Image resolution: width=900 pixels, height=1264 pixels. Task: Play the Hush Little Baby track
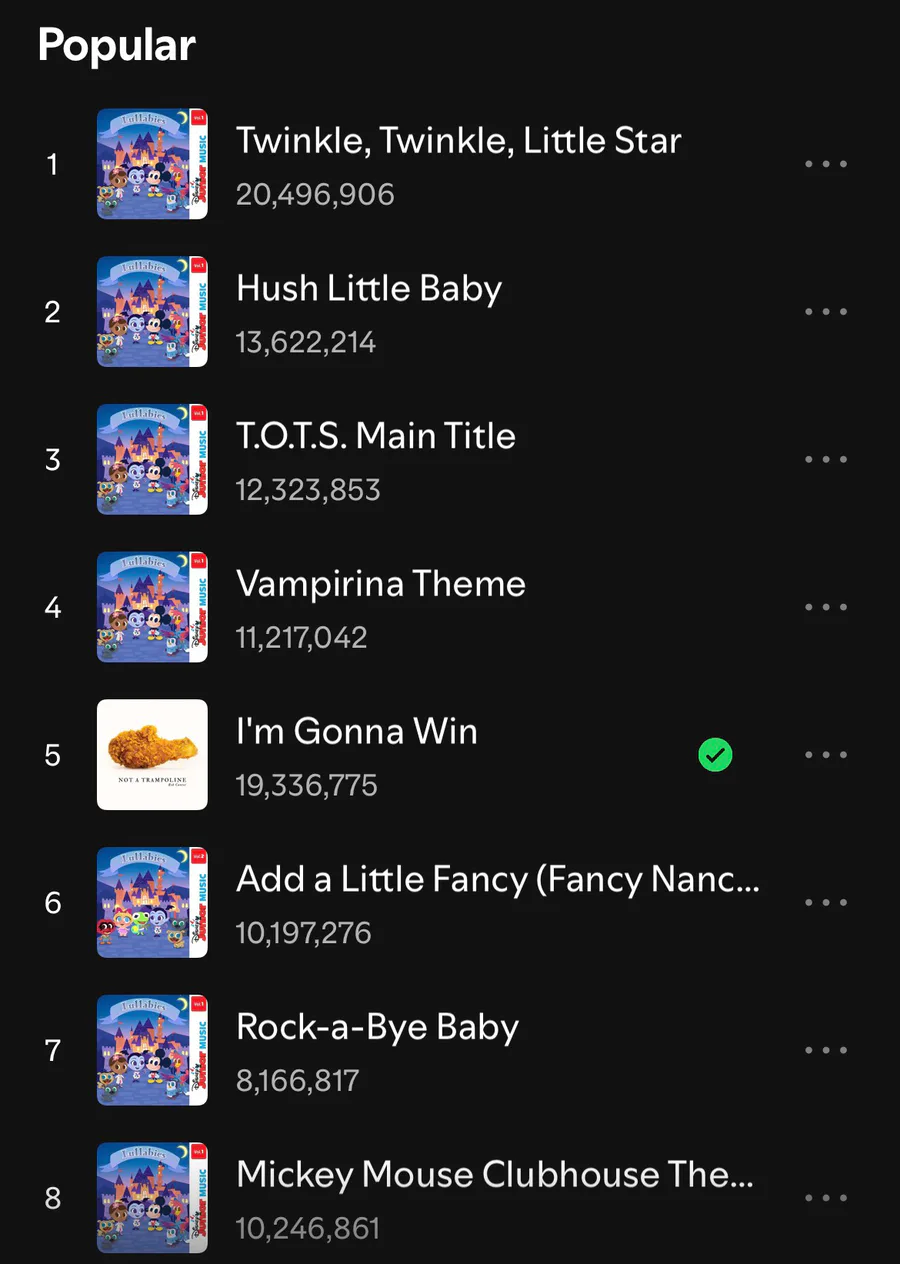click(x=368, y=289)
